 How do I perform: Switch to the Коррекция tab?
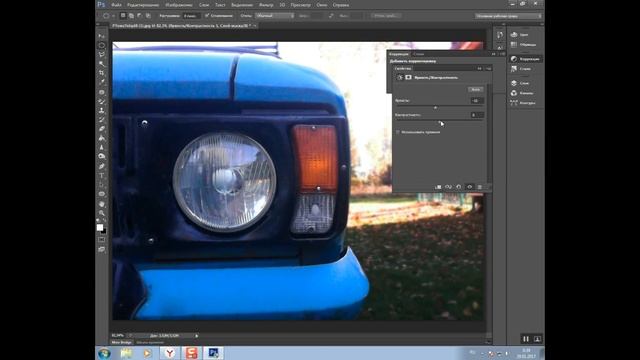399,54
